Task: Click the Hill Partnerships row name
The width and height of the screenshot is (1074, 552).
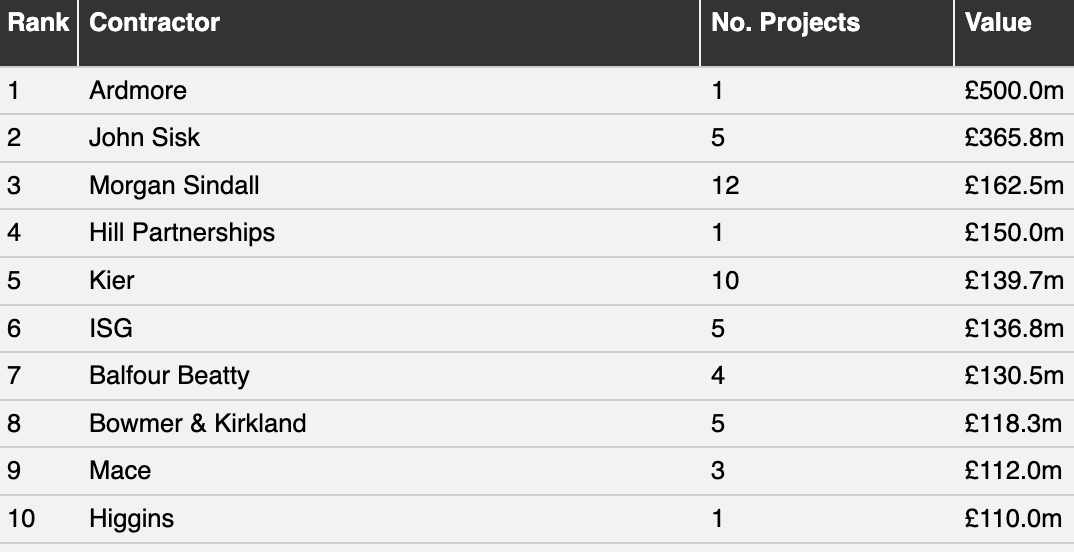Action: pyautogui.click(x=182, y=233)
